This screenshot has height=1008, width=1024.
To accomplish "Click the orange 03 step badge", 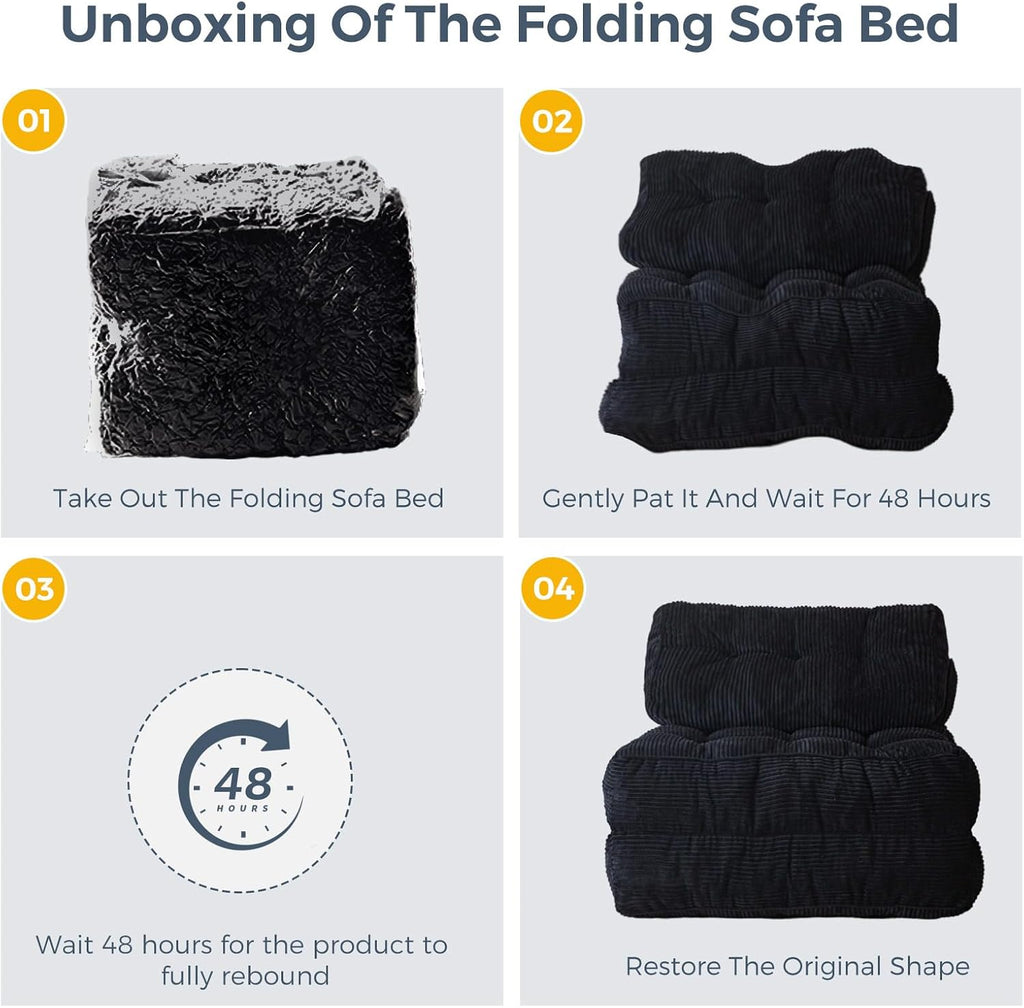I will click(x=34, y=589).
